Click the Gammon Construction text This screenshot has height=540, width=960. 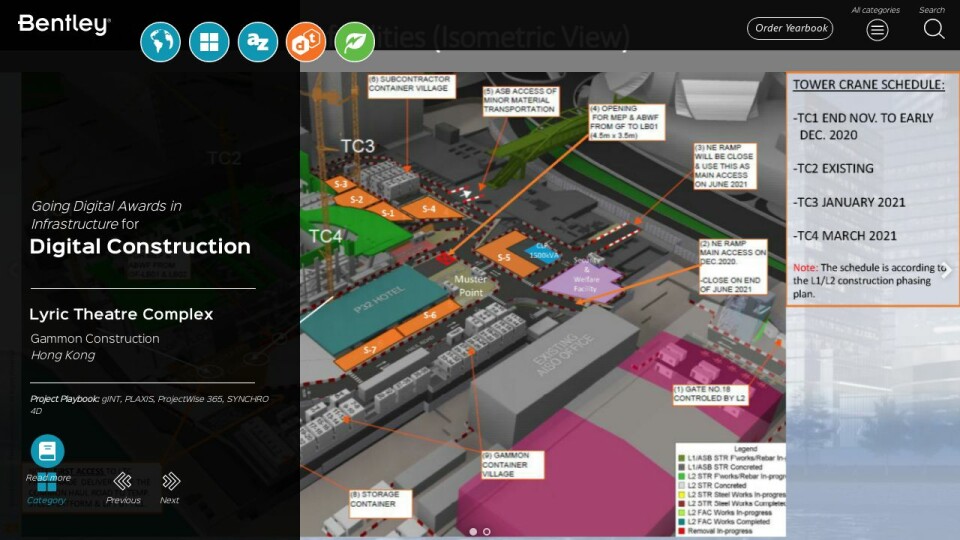[95, 339]
